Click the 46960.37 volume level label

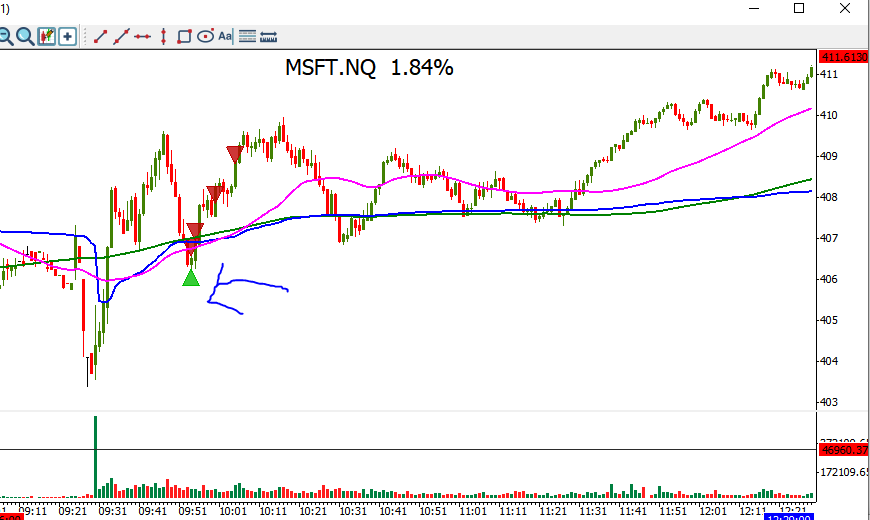point(844,450)
